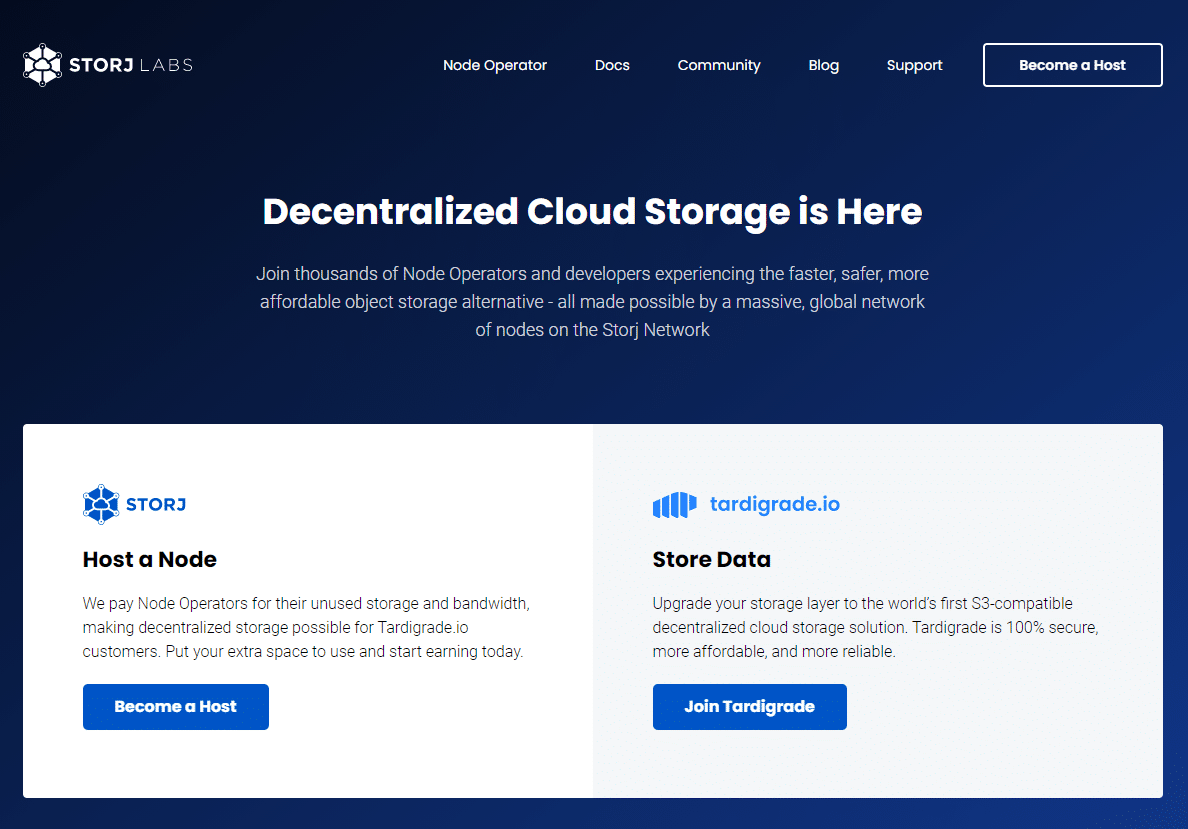Click the blue STORJ wordmark in card
The image size is (1188, 829).
pos(156,504)
